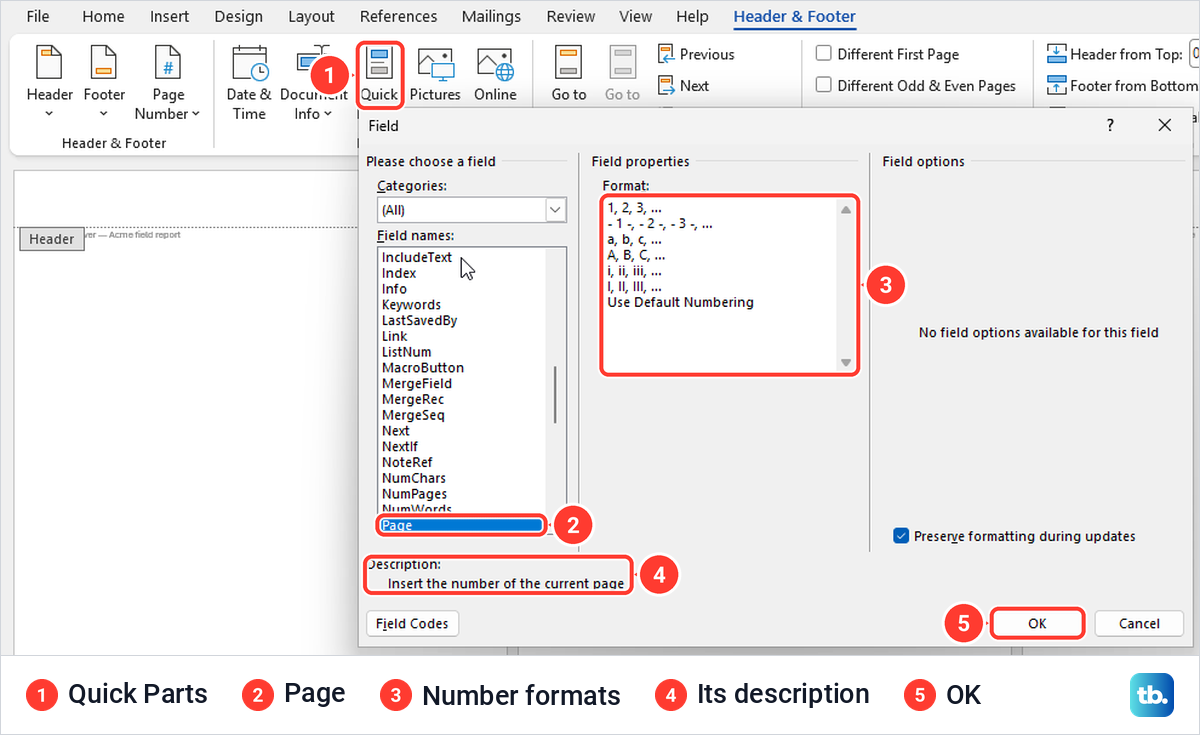Image resolution: width=1200 pixels, height=735 pixels.
Task: Select LastSavedBy field name
Action: [419, 321]
